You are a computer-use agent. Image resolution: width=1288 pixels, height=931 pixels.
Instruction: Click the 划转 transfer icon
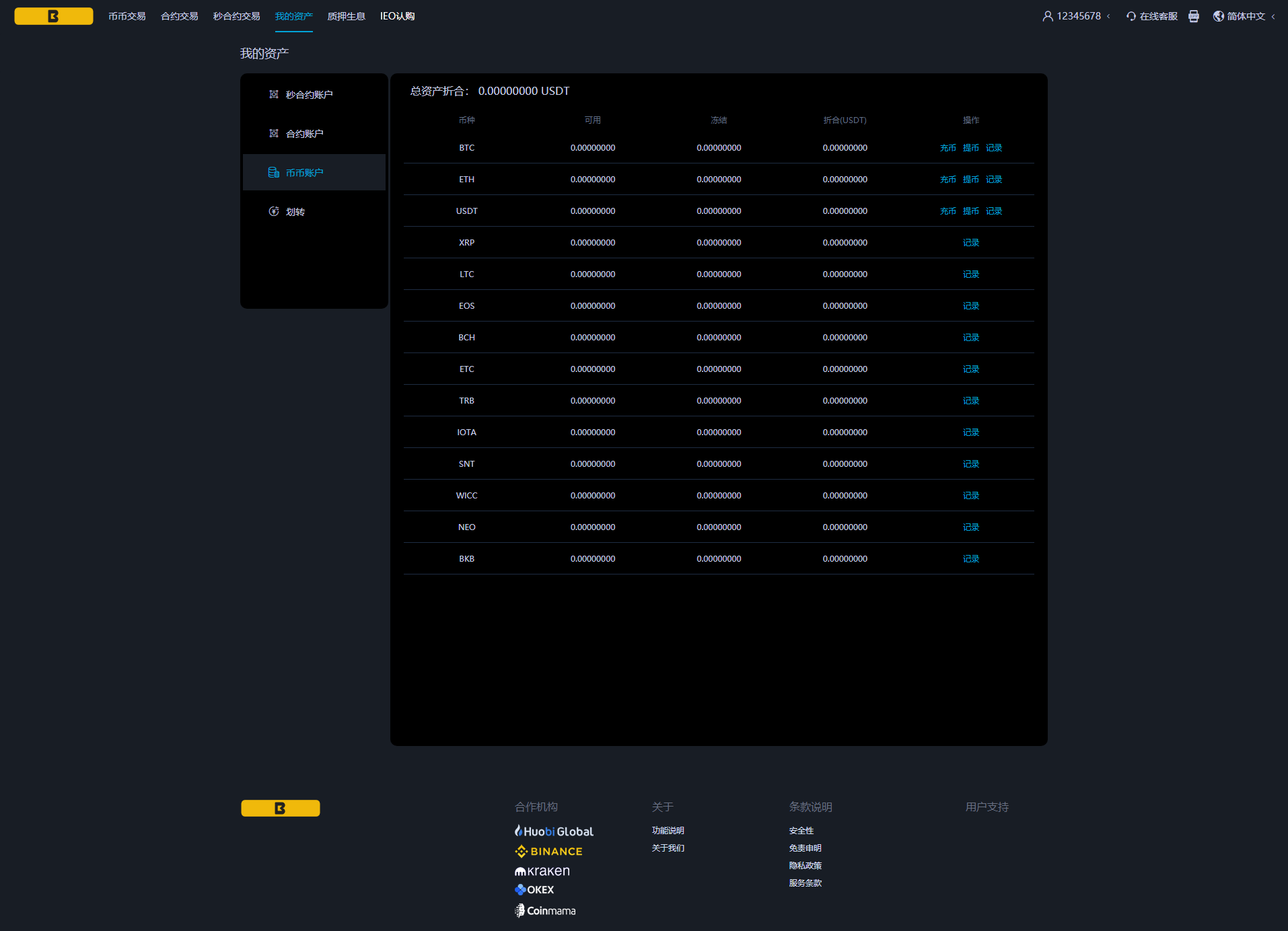coord(274,211)
